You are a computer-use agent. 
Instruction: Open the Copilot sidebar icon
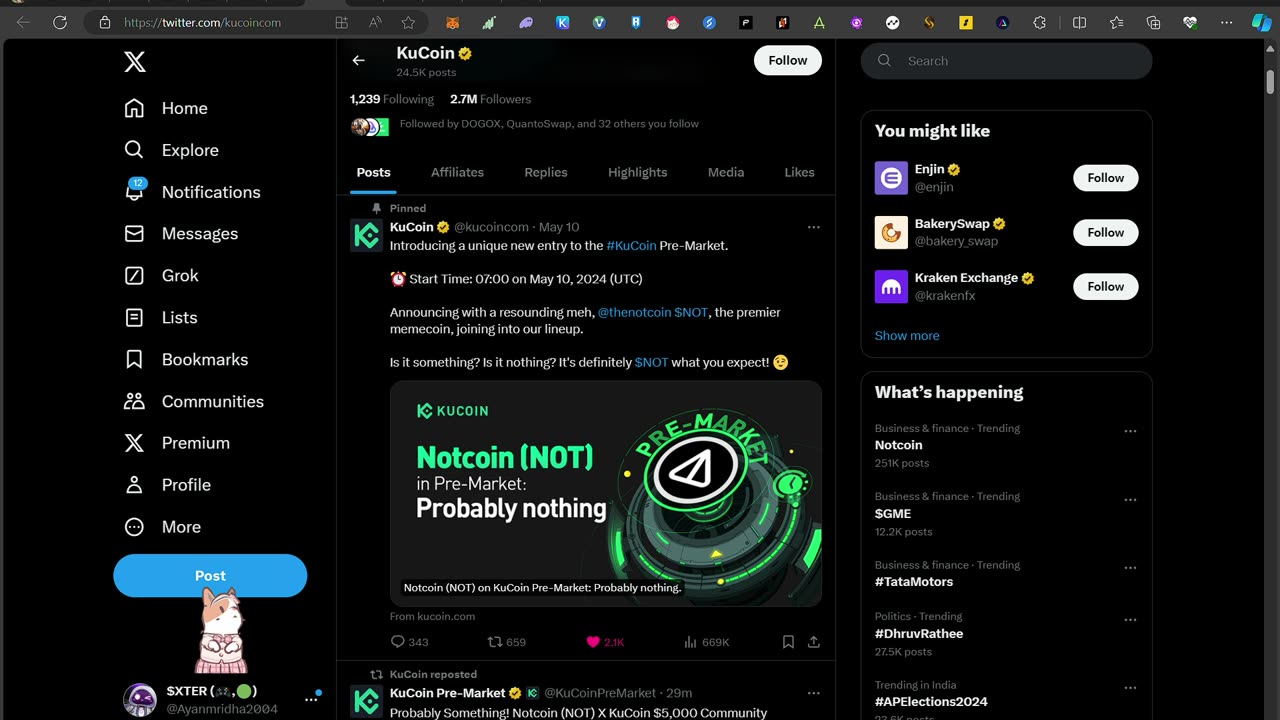pyautogui.click(x=1262, y=22)
